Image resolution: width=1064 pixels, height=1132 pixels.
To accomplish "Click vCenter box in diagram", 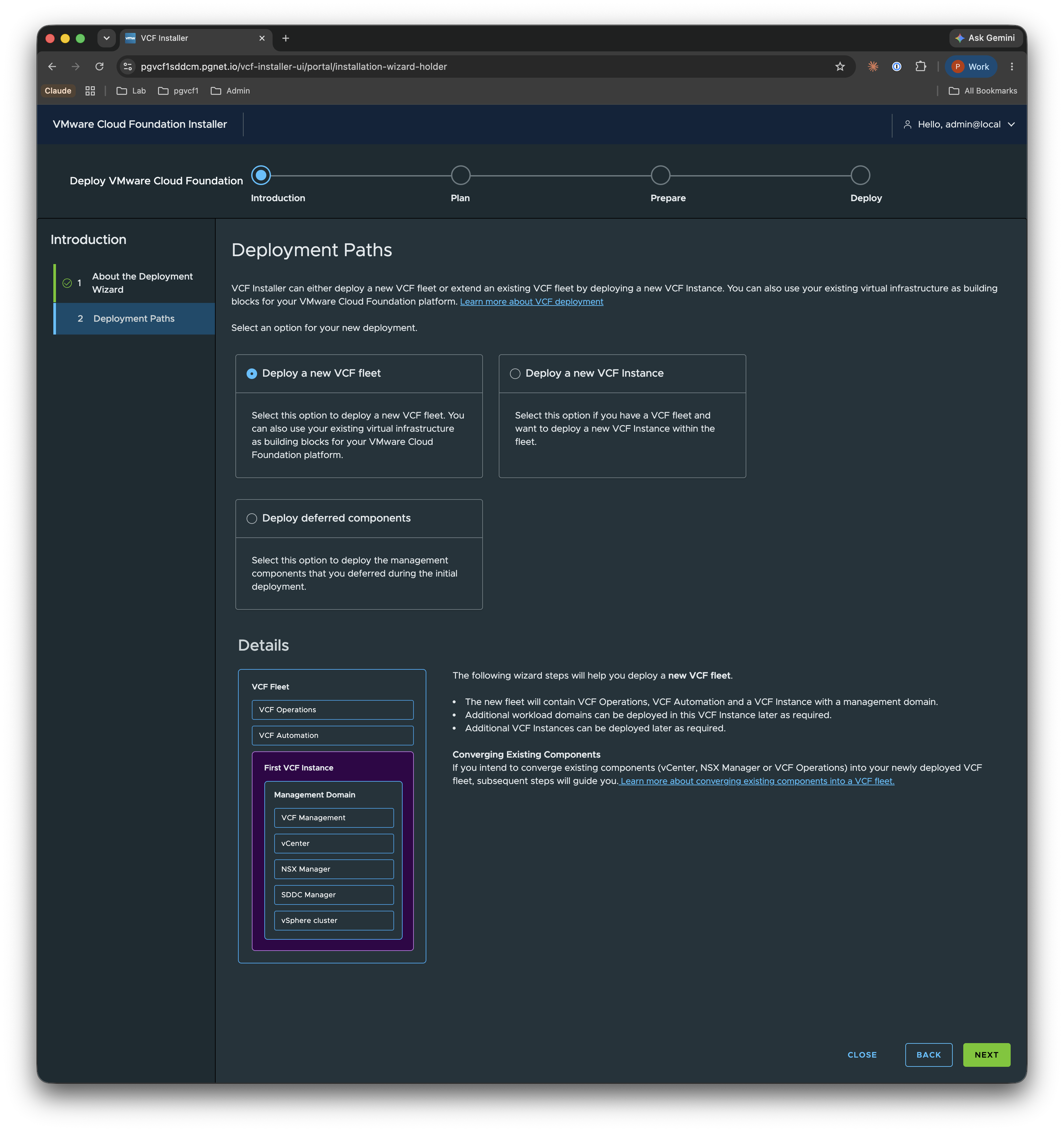I will click(333, 843).
